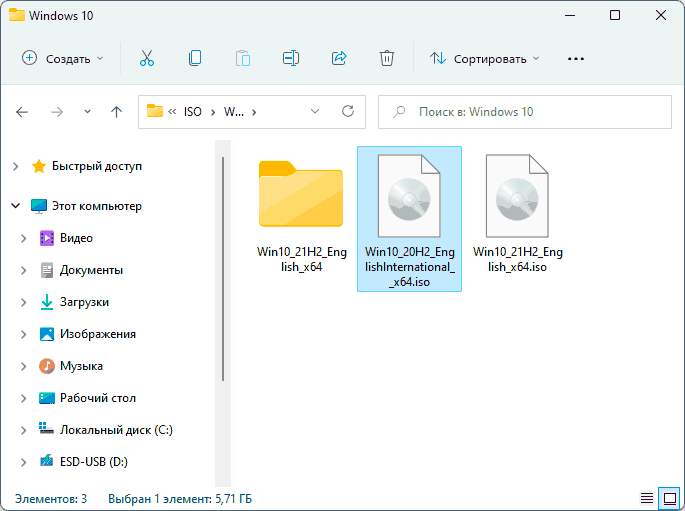685x511 pixels.
Task: Open the three-dots more options menu
Action: (x=576, y=59)
